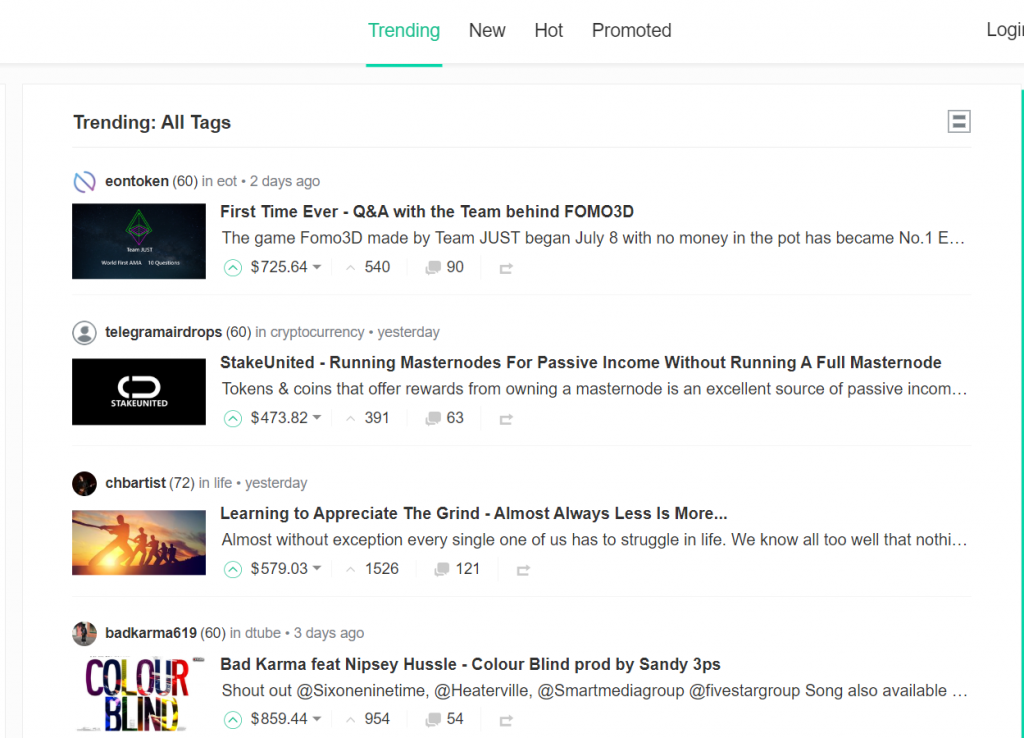Resteem the Appreciate The Grind post
Screen dimensions: 1024x738
523,570
